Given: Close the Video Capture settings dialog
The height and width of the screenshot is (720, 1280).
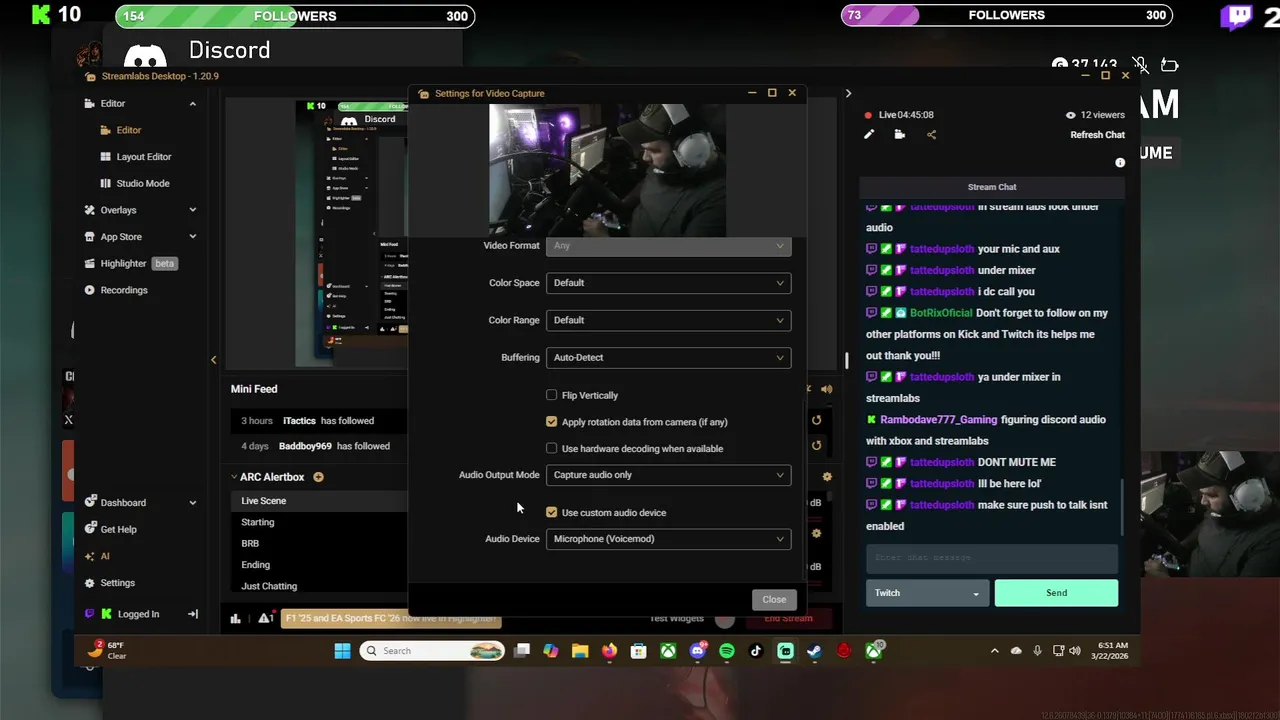Looking at the screenshot, I should pos(774,599).
